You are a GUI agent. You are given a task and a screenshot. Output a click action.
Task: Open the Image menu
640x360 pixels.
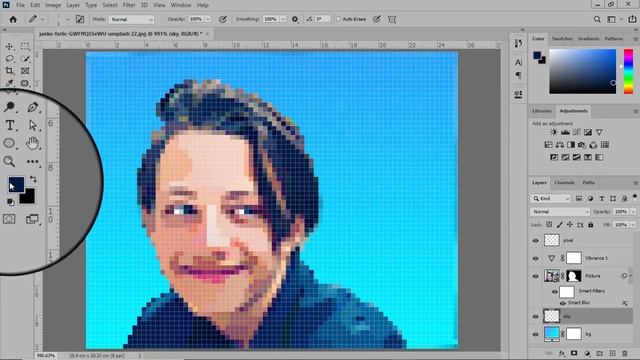pos(53,5)
